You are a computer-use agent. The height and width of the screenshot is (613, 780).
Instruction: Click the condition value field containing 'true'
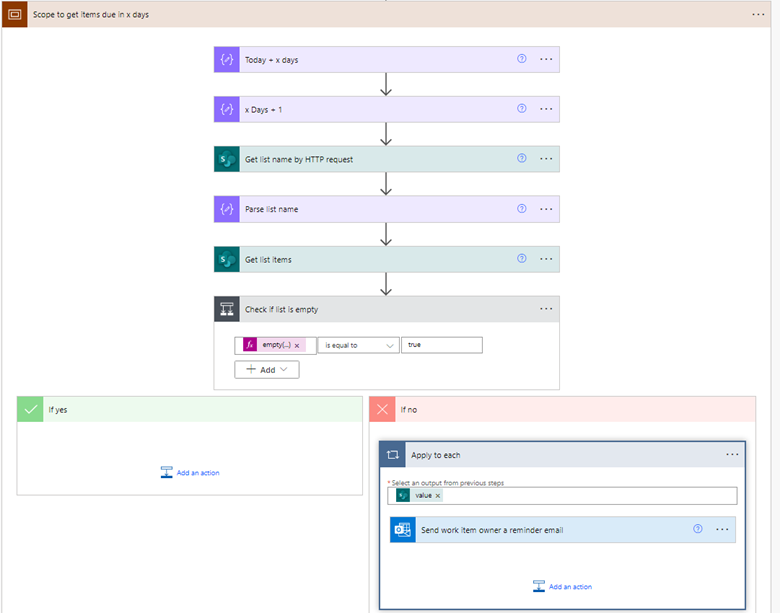(x=441, y=345)
